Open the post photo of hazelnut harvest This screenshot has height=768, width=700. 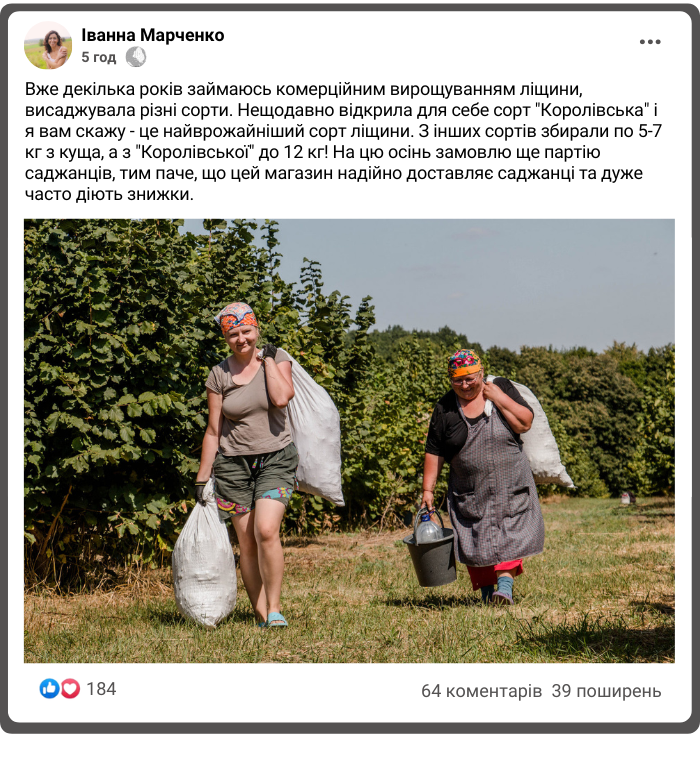click(x=349, y=441)
